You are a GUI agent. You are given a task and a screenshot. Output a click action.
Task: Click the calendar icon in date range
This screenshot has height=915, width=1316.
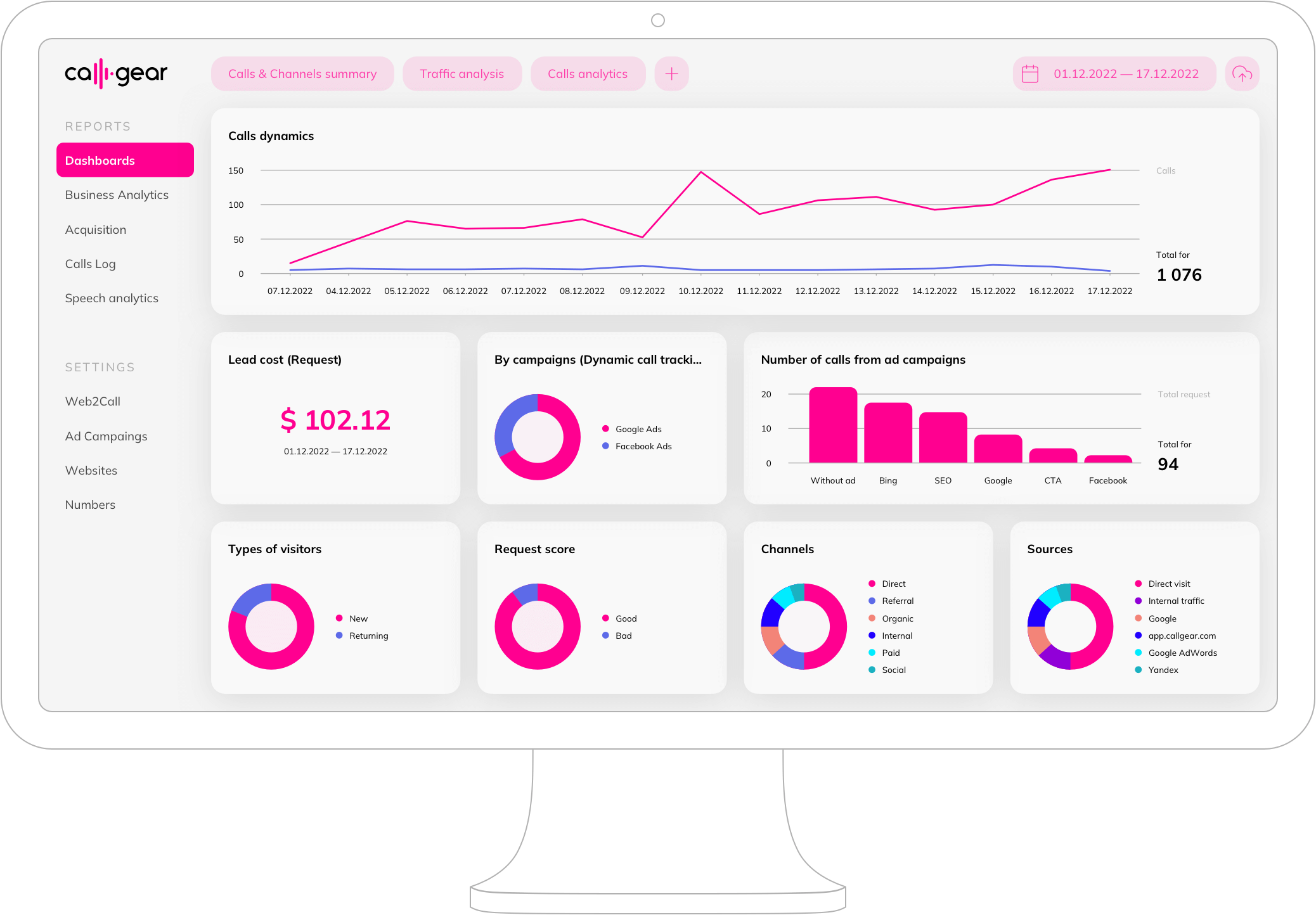[x=1030, y=74]
